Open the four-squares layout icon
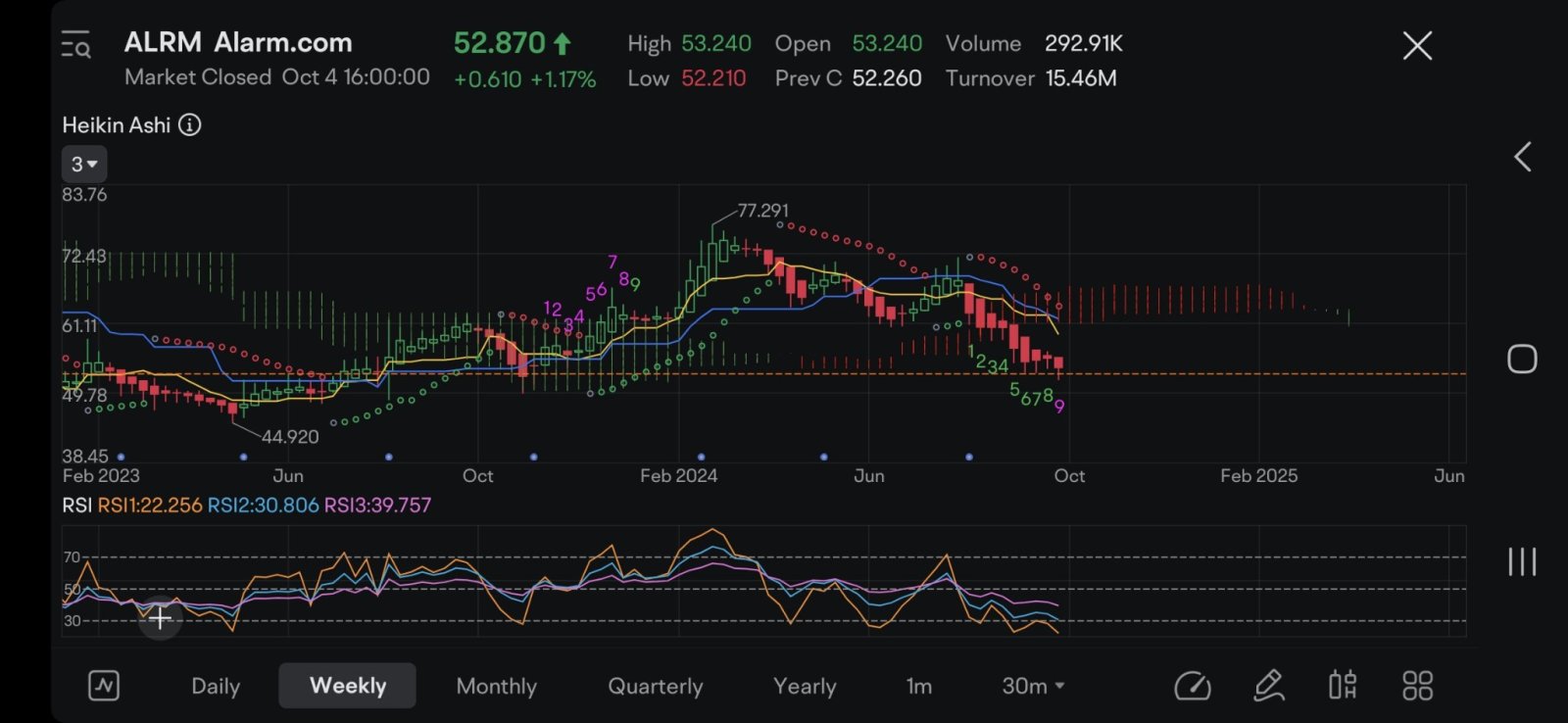 (x=1417, y=685)
